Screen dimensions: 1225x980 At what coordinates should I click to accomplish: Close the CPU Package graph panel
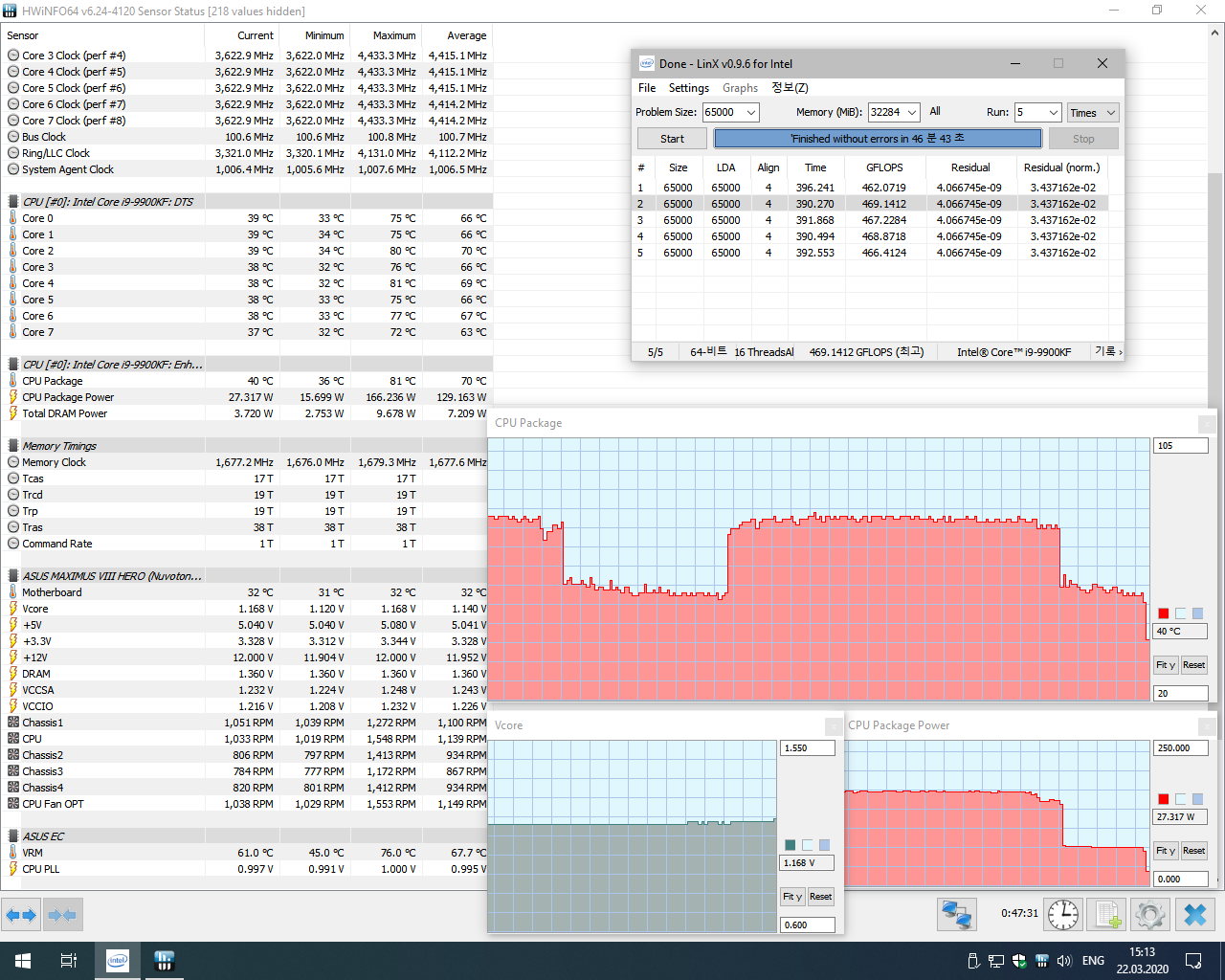tap(1208, 423)
